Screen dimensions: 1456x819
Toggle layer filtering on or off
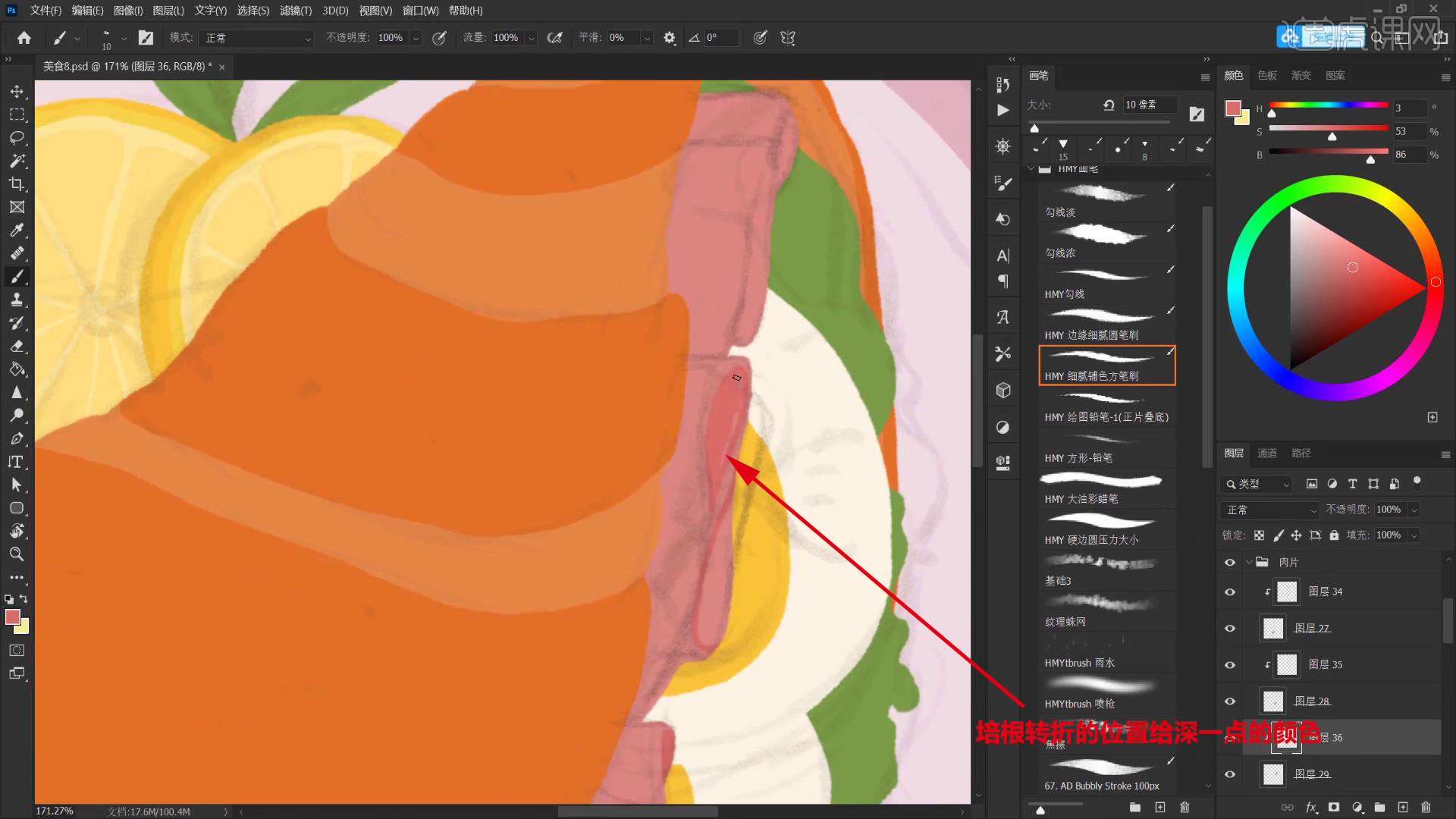pyautogui.click(x=1417, y=483)
